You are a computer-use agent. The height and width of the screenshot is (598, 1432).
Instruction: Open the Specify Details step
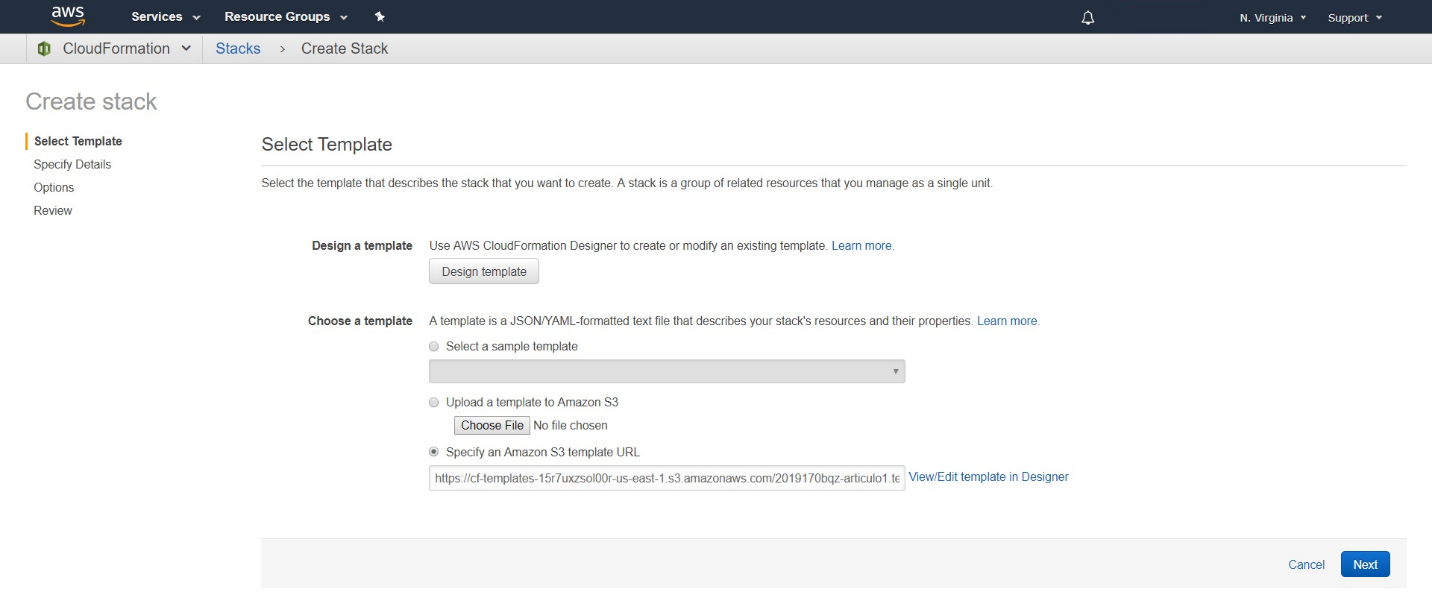tap(72, 164)
